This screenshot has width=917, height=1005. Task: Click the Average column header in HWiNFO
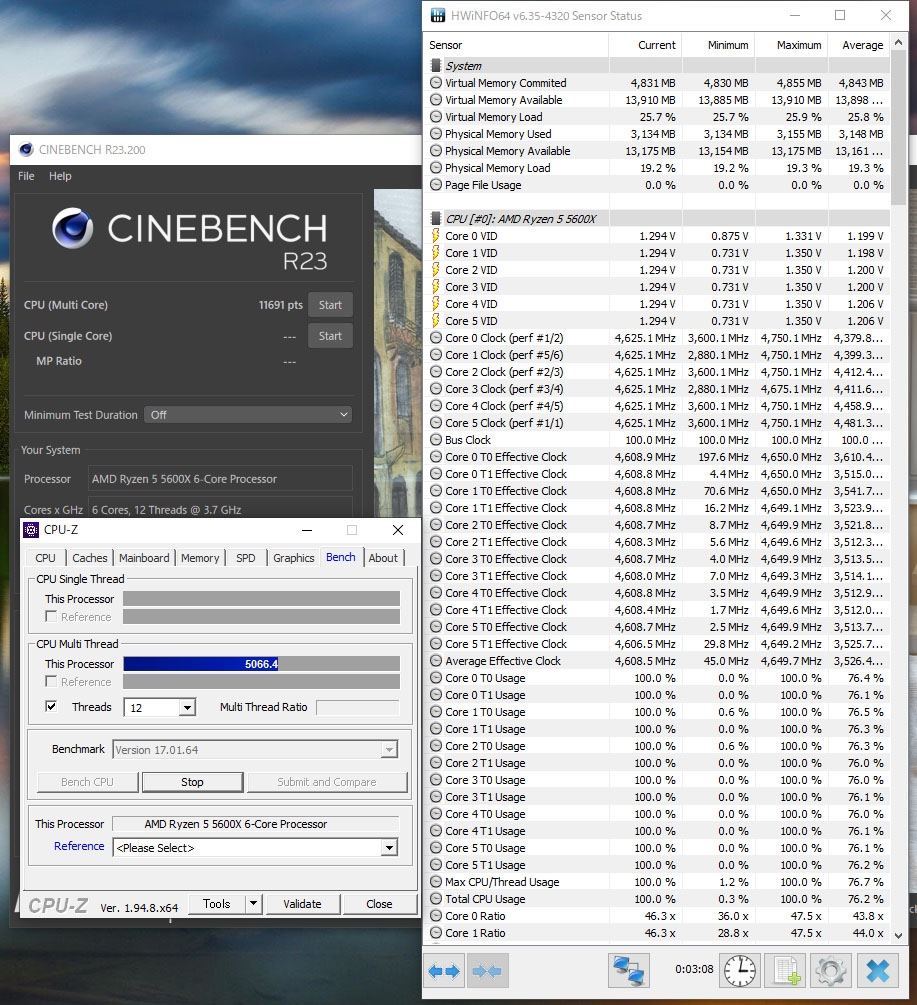click(x=859, y=45)
